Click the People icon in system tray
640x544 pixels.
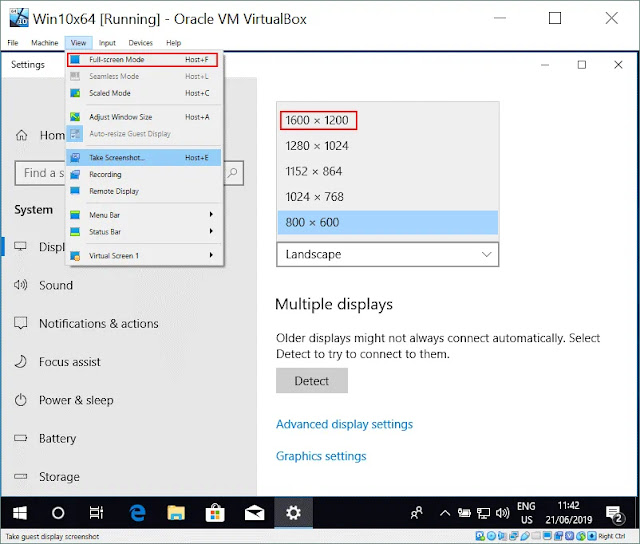click(416, 513)
